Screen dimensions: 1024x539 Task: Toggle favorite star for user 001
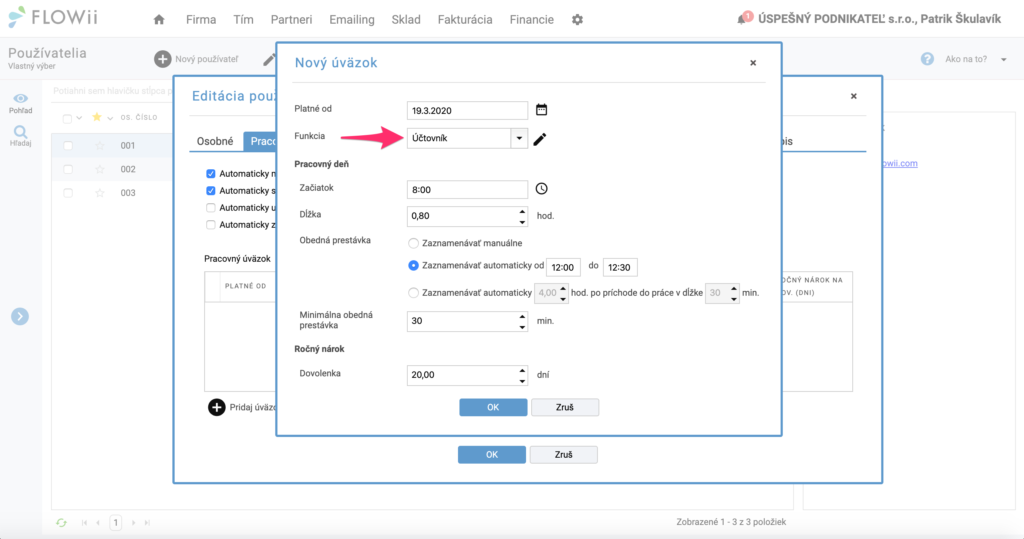pos(99,145)
